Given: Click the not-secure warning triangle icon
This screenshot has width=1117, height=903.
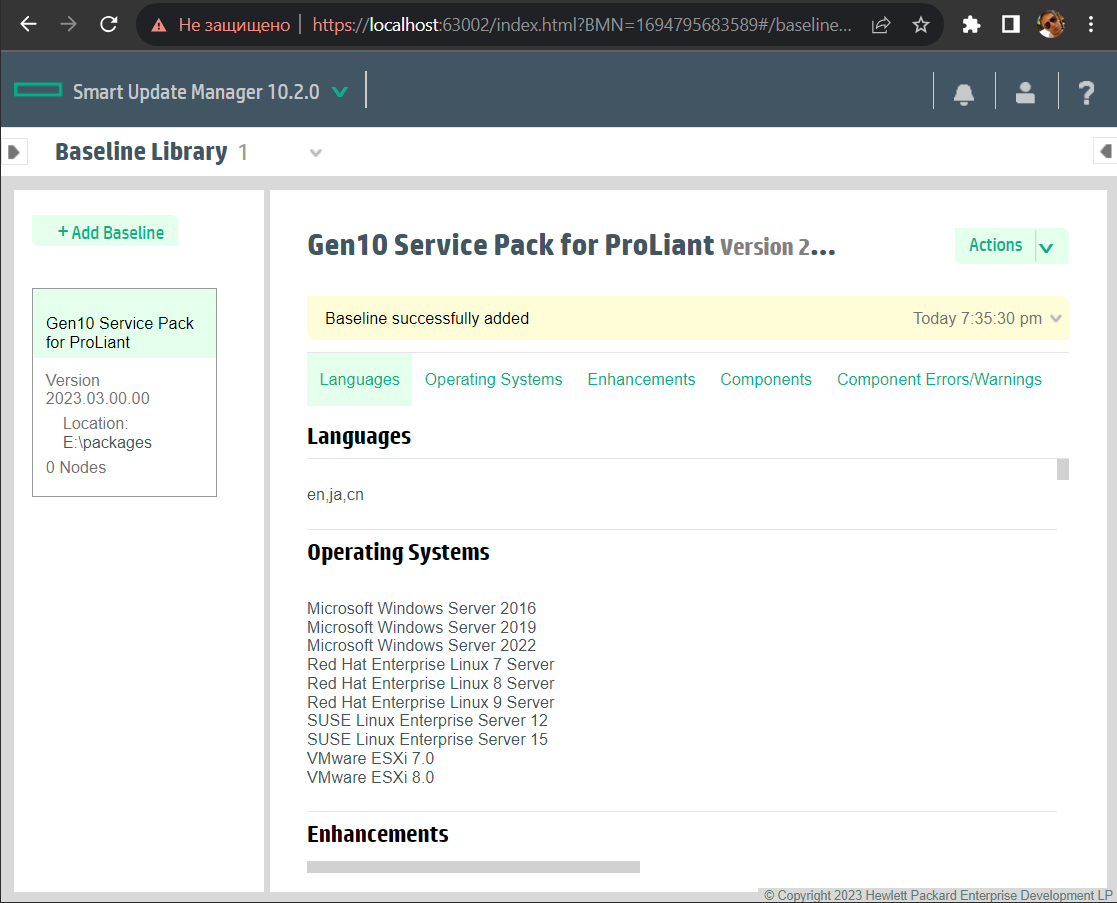Looking at the screenshot, I should pyautogui.click(x=158, y=25).
